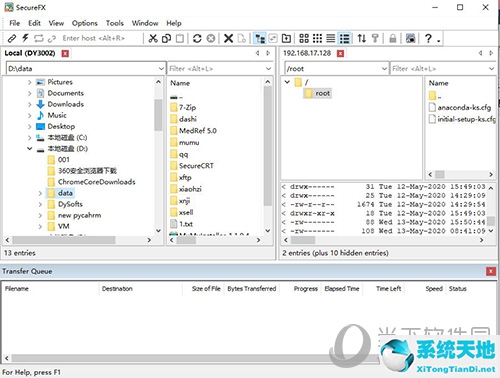Expand the local disk (C:) node
Image resolution: width=500 pixels, height=378 pixels.
[30, 137]
